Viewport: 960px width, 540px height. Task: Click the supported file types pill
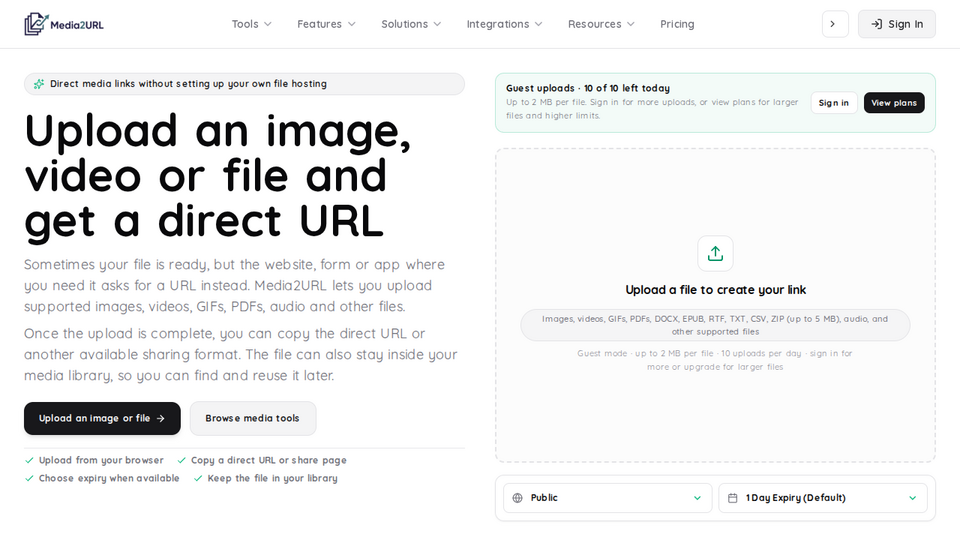(715, 325)
